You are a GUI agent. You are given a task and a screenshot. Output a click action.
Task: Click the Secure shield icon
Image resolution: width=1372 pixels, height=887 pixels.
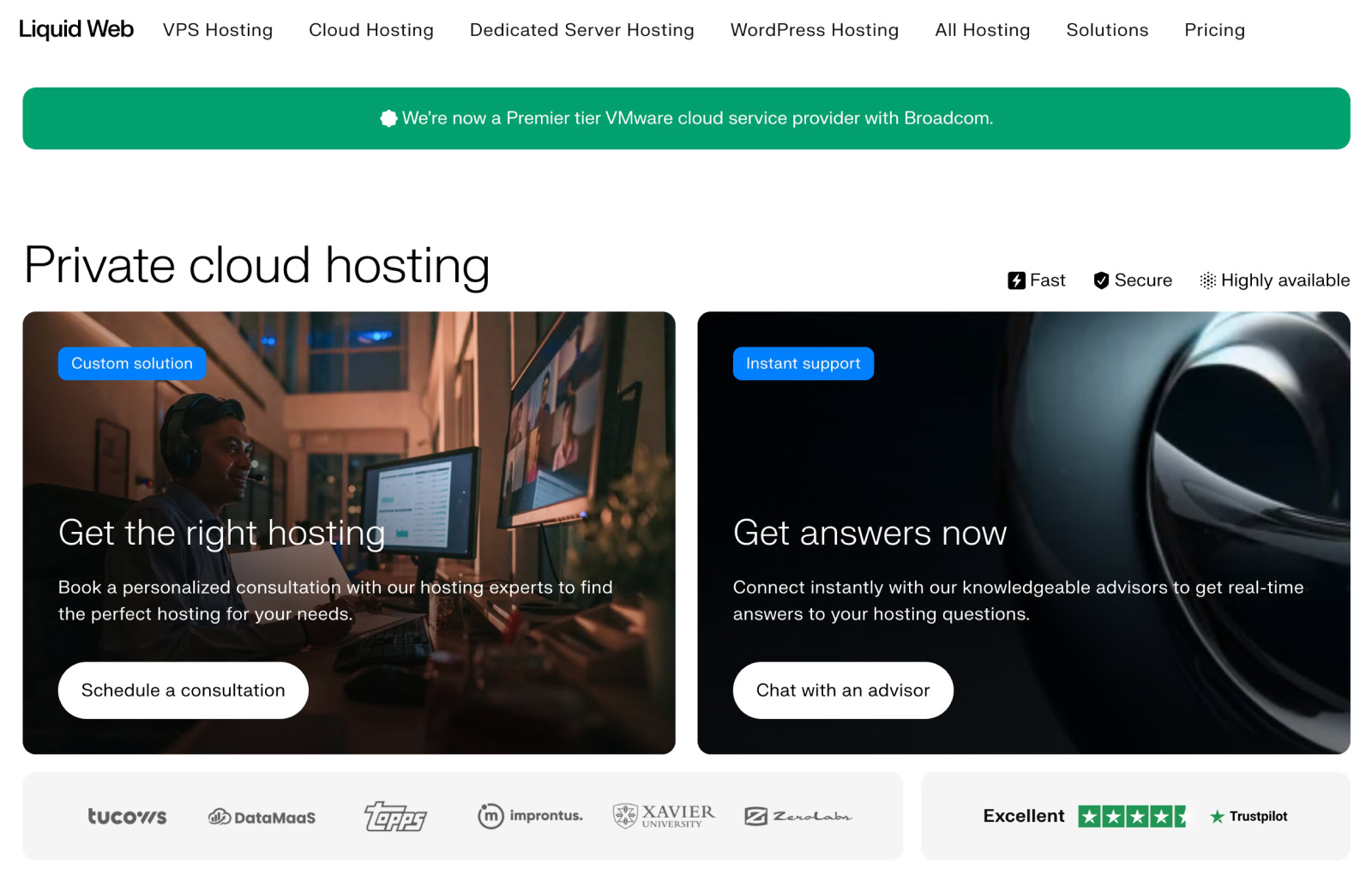pos(1101,280)
